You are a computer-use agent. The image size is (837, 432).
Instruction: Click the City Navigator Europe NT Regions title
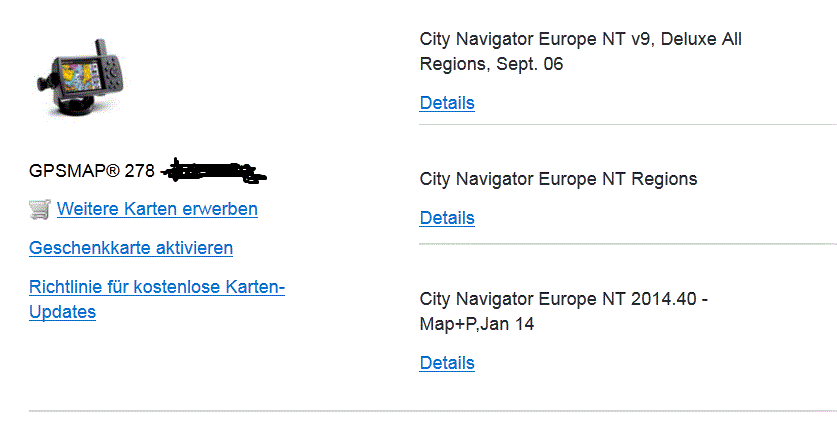click(558, 180)
